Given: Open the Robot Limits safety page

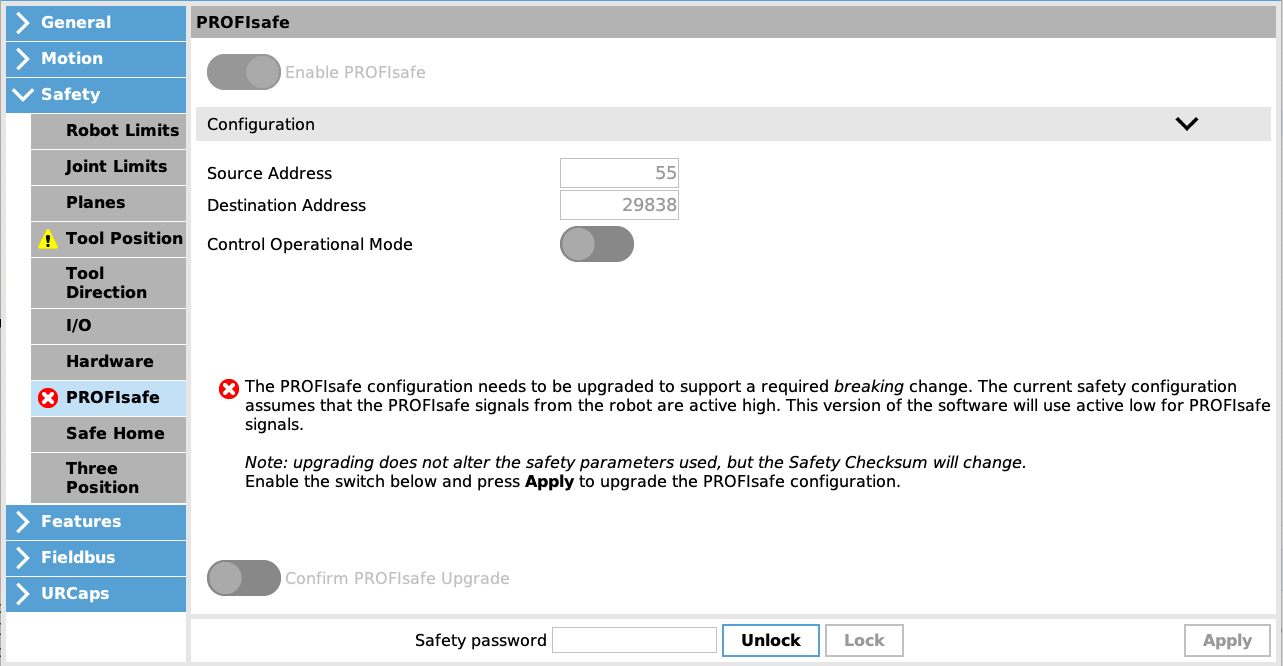Looking at the screenshot, I should coord(109,130).
